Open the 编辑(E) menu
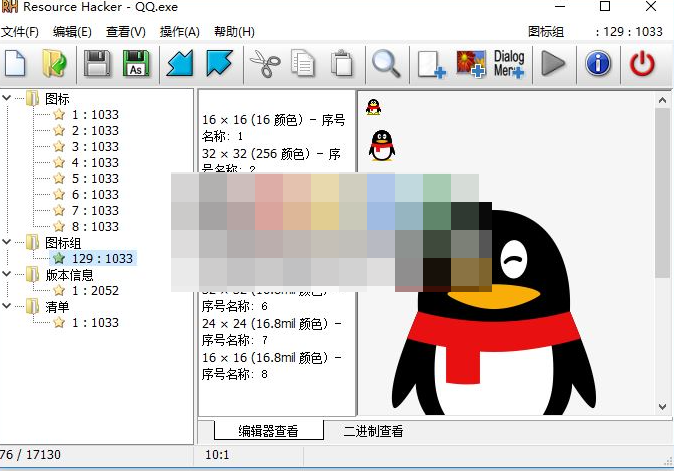This screenshot has height=471, width=674. 72,32
